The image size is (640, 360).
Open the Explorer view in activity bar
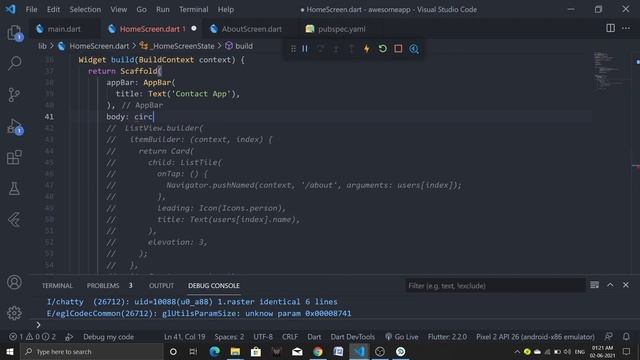coord(14,33)
